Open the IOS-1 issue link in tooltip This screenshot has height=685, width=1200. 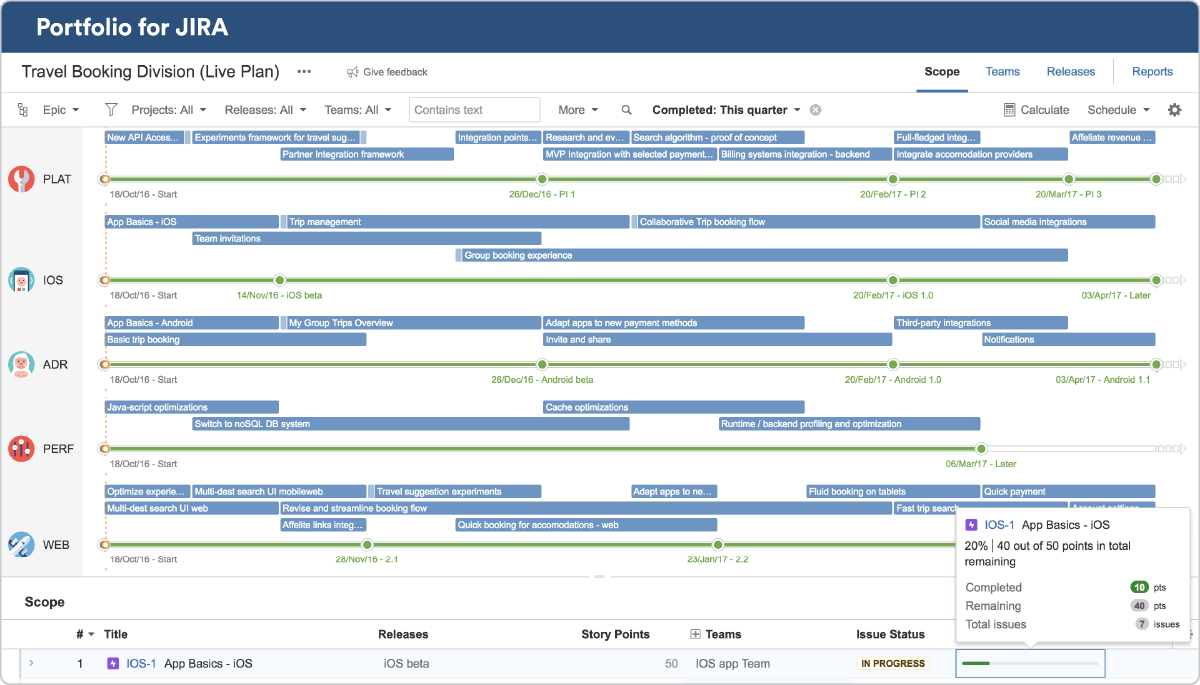(999, 525)
